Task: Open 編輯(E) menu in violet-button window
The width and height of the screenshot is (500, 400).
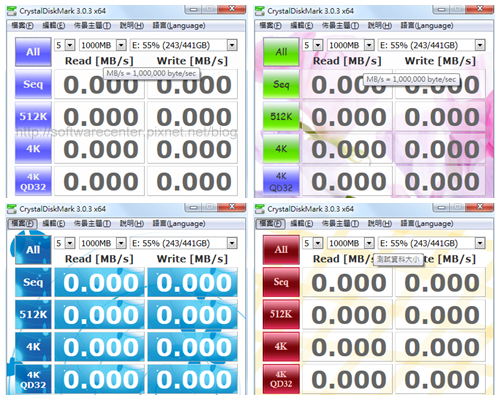Action: tap(54, 26)
